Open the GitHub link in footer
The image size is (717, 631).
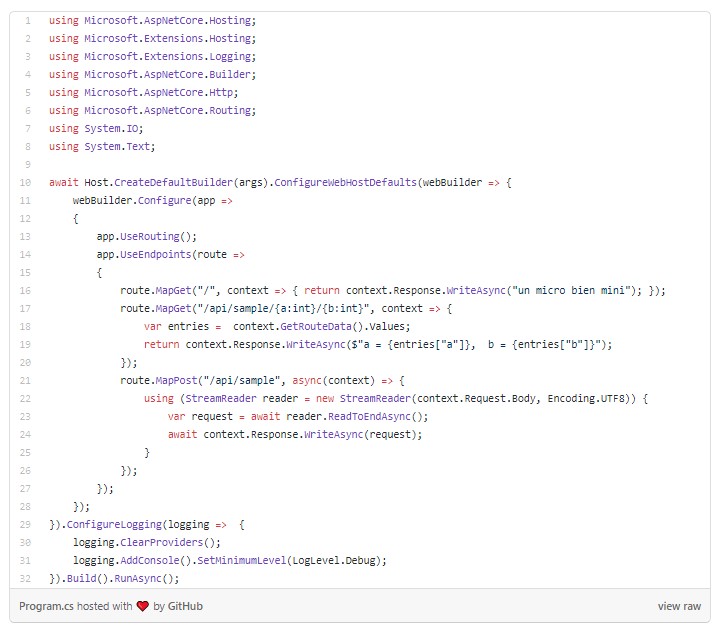(186, 606)
